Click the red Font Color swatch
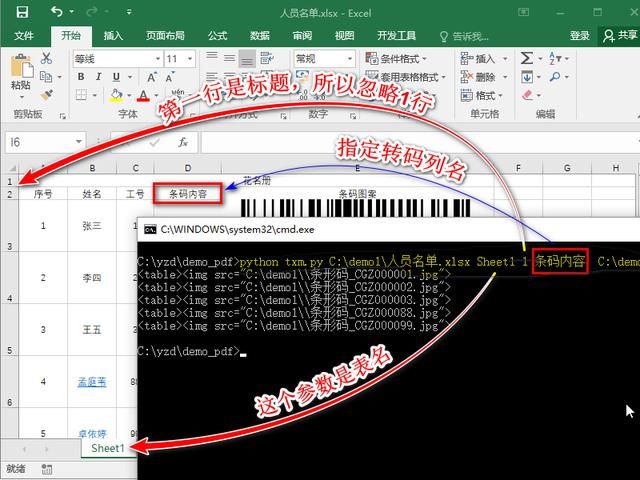 pyautogui.click(x=143, y=96)
